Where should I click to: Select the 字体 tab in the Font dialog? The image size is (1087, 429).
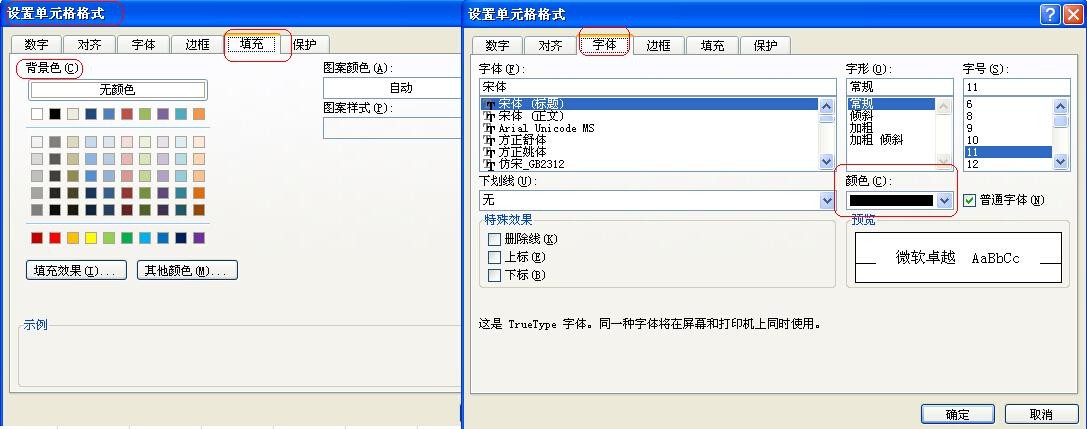(x=605, y=45)
